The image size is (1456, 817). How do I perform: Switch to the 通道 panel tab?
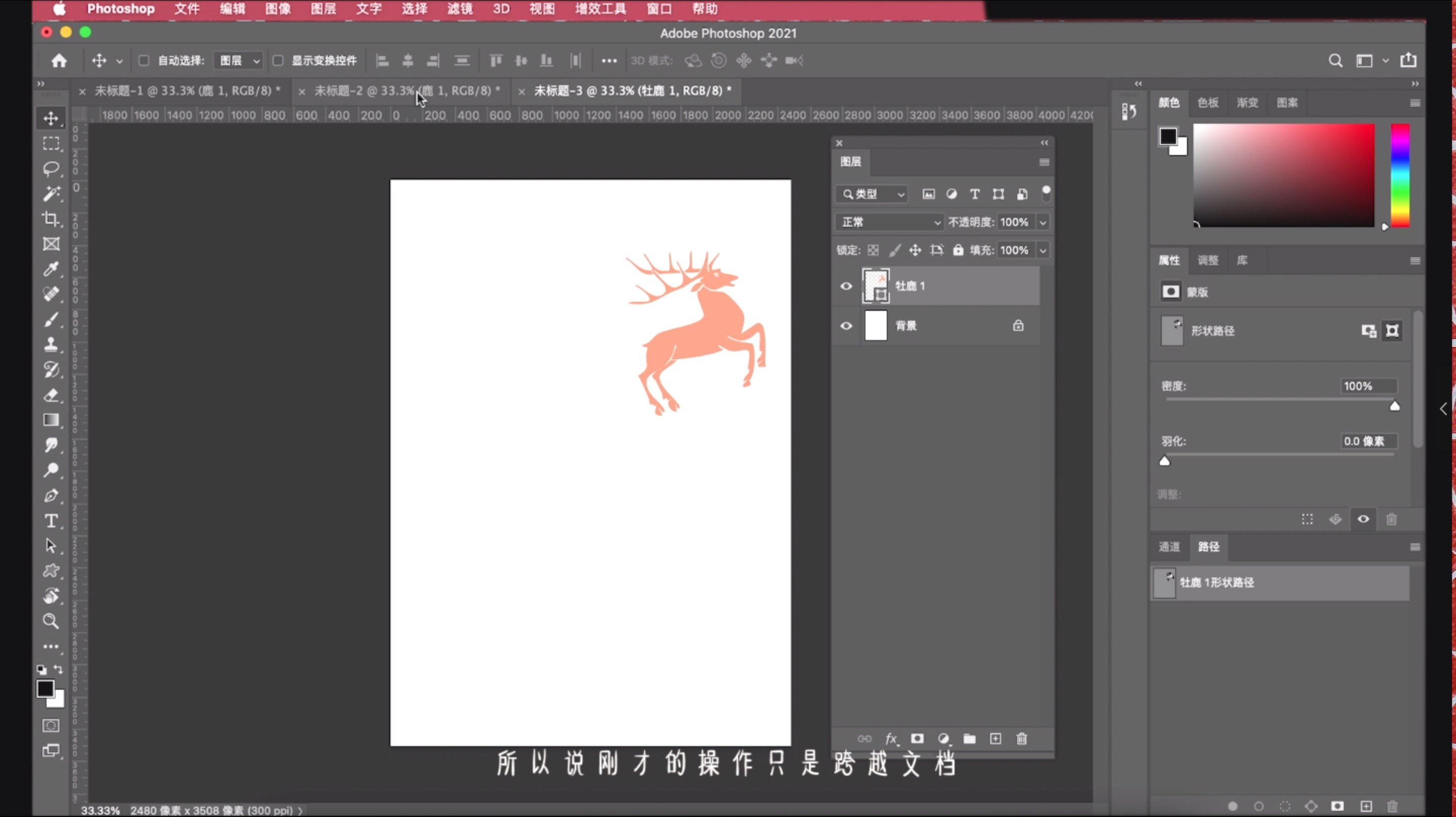point(1169,547)
